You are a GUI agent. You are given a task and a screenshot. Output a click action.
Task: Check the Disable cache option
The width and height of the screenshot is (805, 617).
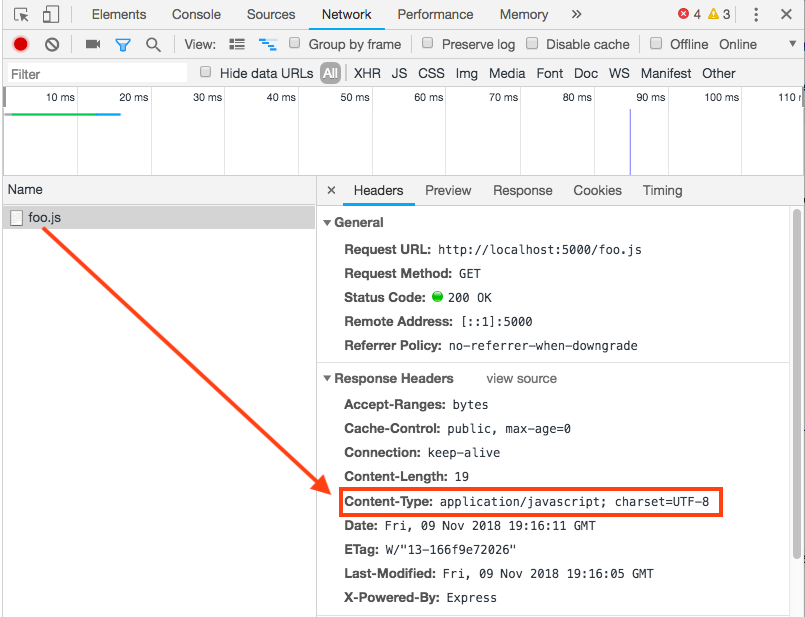click(x=533, y=44)
